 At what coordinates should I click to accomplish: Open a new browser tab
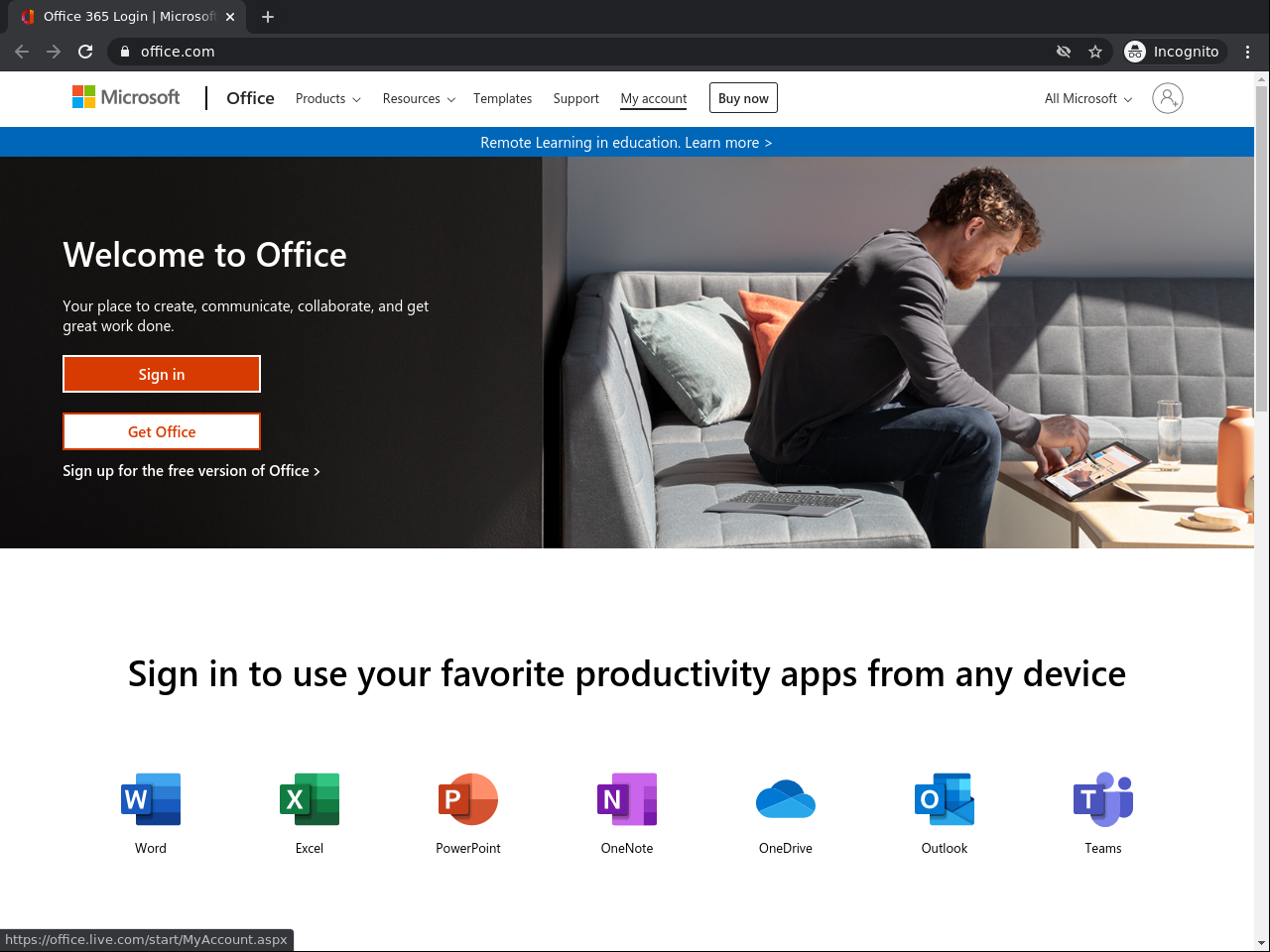tap(268, 17)
